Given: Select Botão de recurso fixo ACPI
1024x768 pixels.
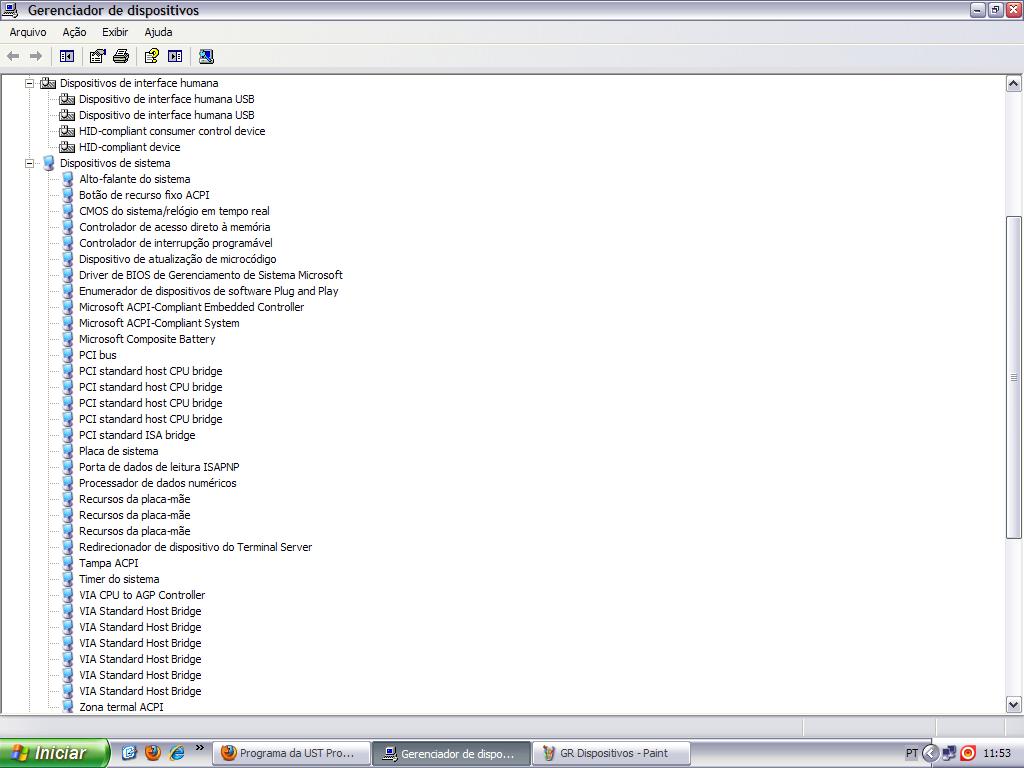Looking at the screenshot, I should coord(144,195).
